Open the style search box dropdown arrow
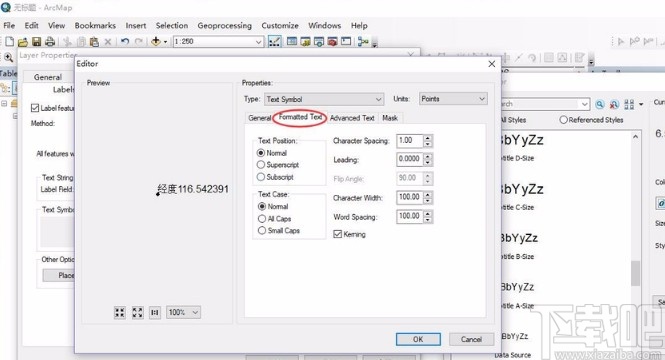This screenshot has width=665, height=360. [585, 104]
